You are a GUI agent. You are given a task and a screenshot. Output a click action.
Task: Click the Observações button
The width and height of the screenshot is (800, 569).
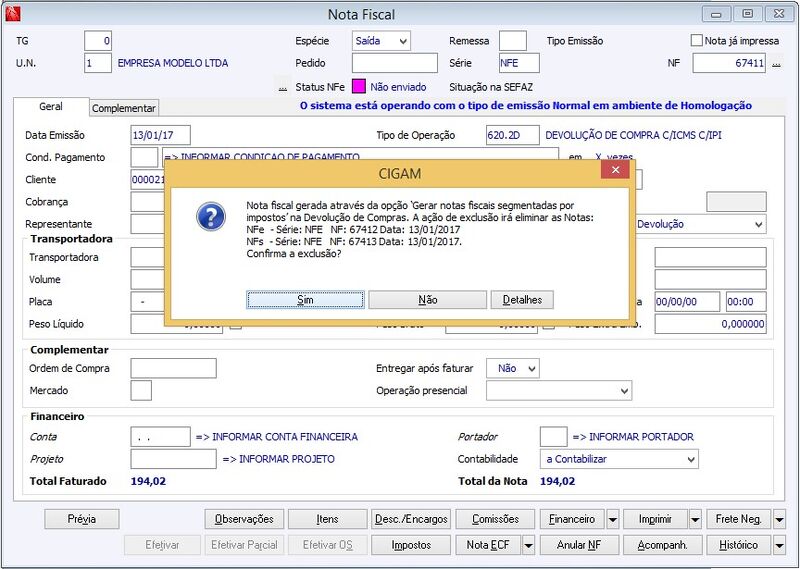click(x=244, y=519)
